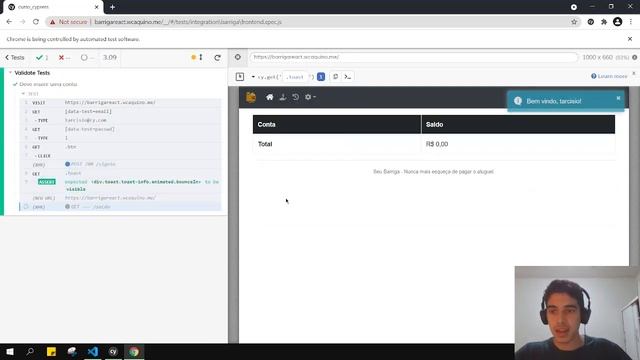Click the blue matched elements count badge
The width and height of the screenshot is (640, 360).
[321, 77]
